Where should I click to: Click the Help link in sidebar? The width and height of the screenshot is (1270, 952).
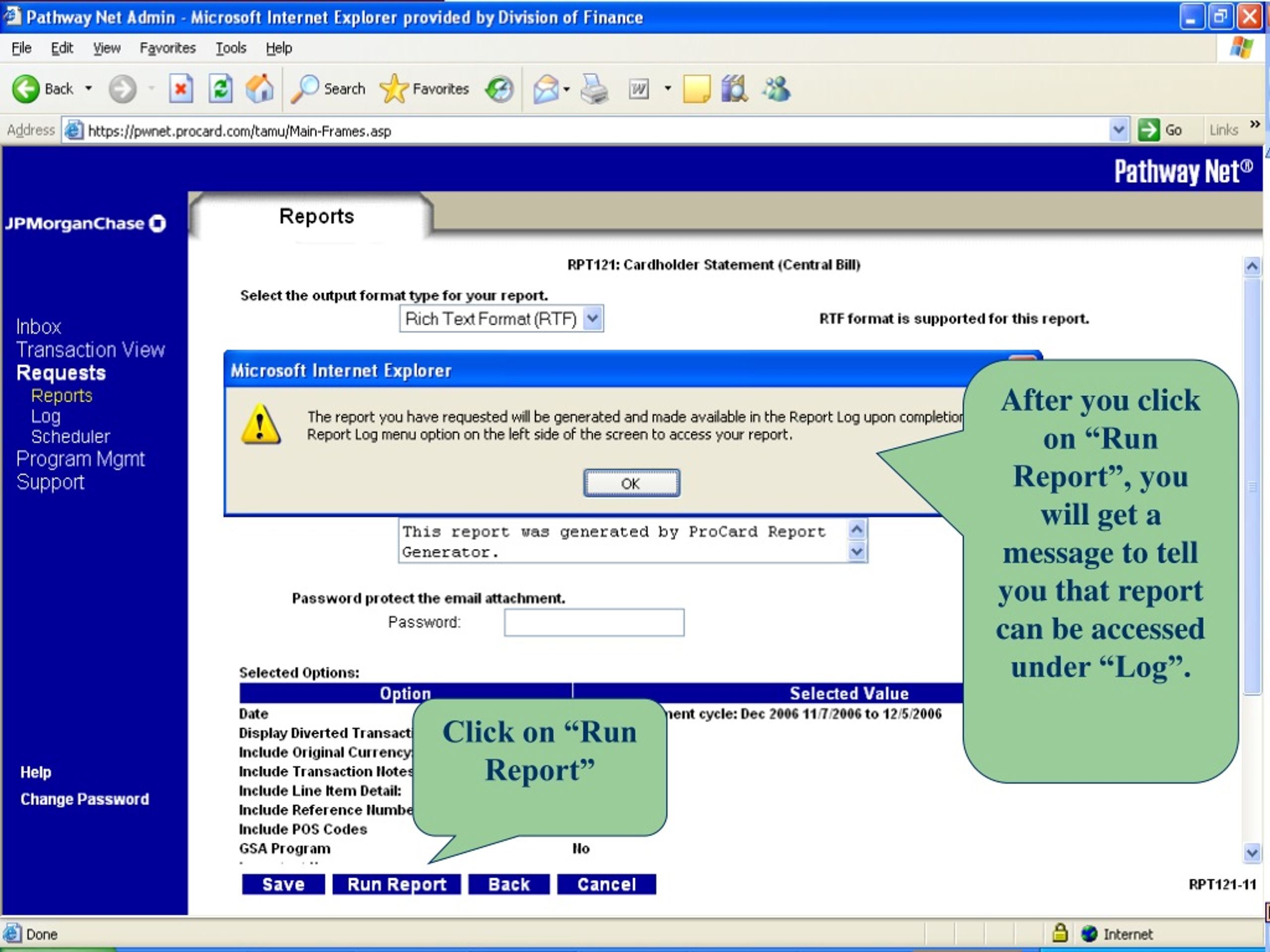[36, 773]
